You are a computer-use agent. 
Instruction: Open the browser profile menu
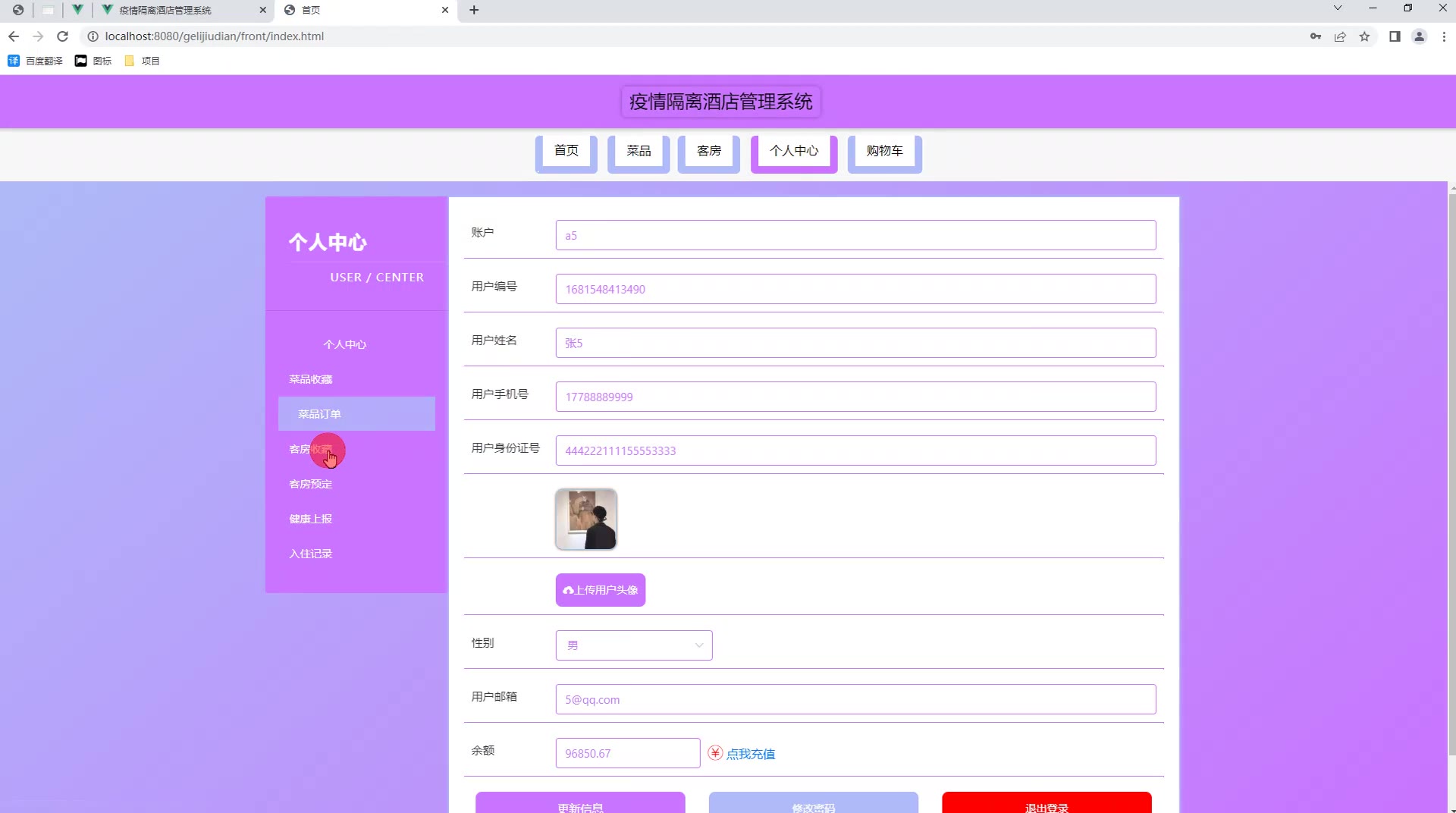click(1419, 36)
